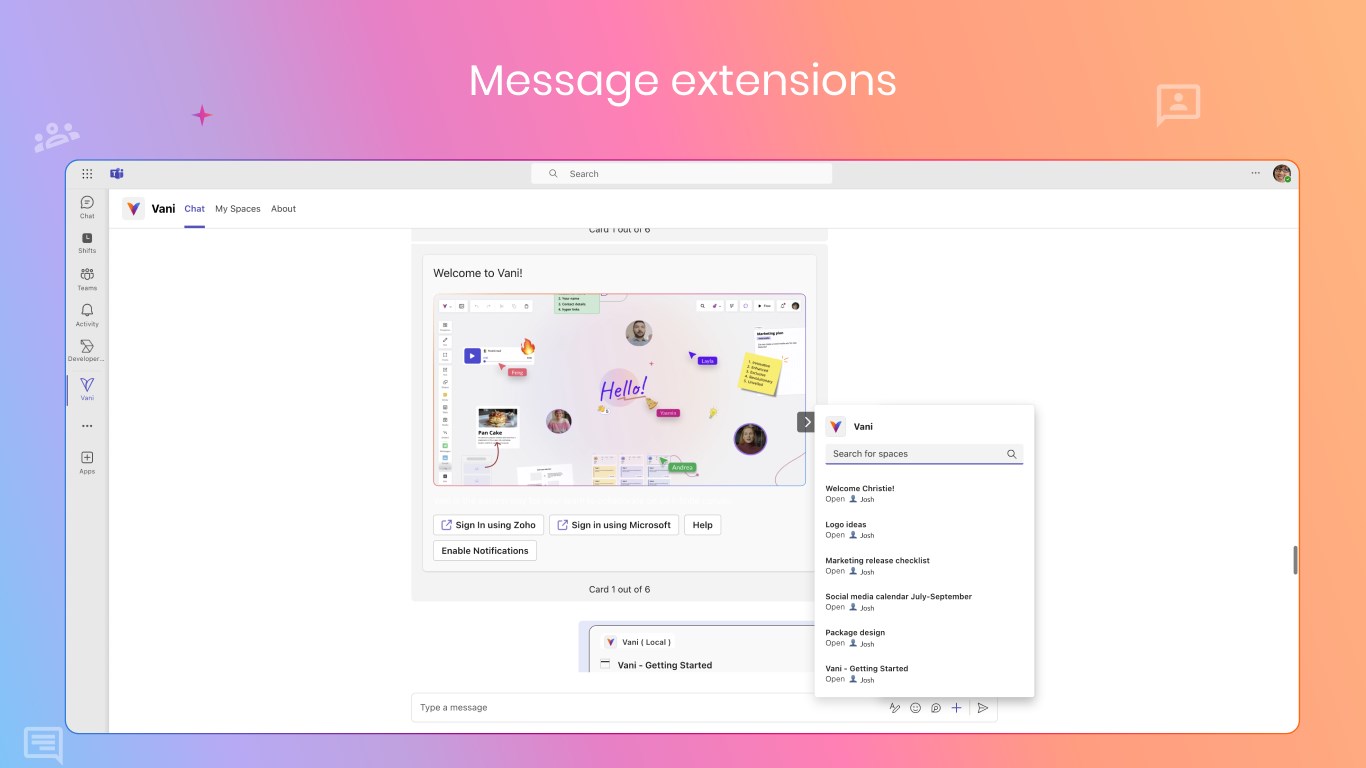Open Chat in the left sidebar
The height and width of the screenshot is (768, 1366).
pyautogui.click(x=87, y=207)
